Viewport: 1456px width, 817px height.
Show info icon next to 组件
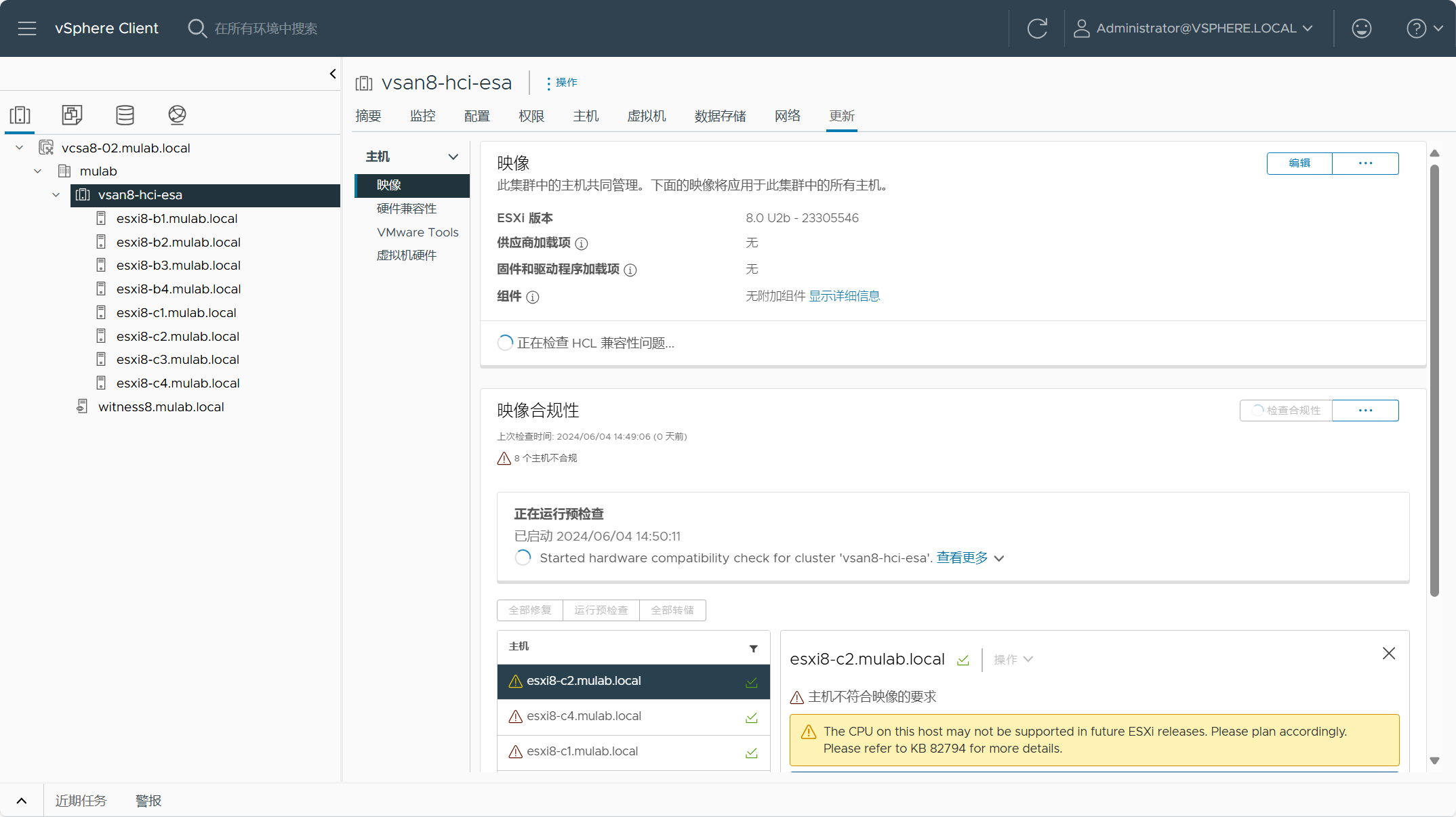(533, 297)
